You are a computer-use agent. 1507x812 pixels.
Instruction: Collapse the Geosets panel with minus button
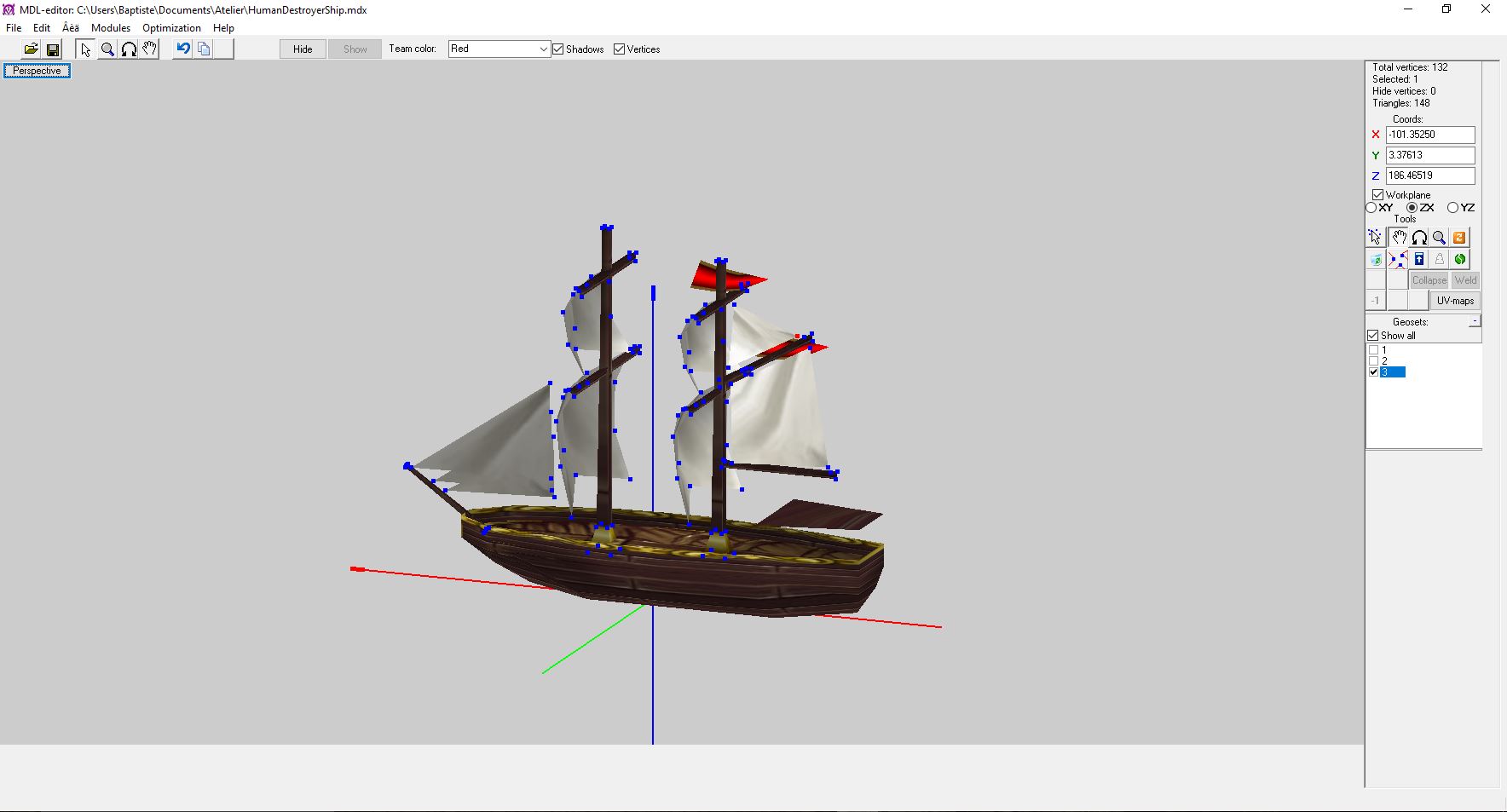[x=1475, y=320]
